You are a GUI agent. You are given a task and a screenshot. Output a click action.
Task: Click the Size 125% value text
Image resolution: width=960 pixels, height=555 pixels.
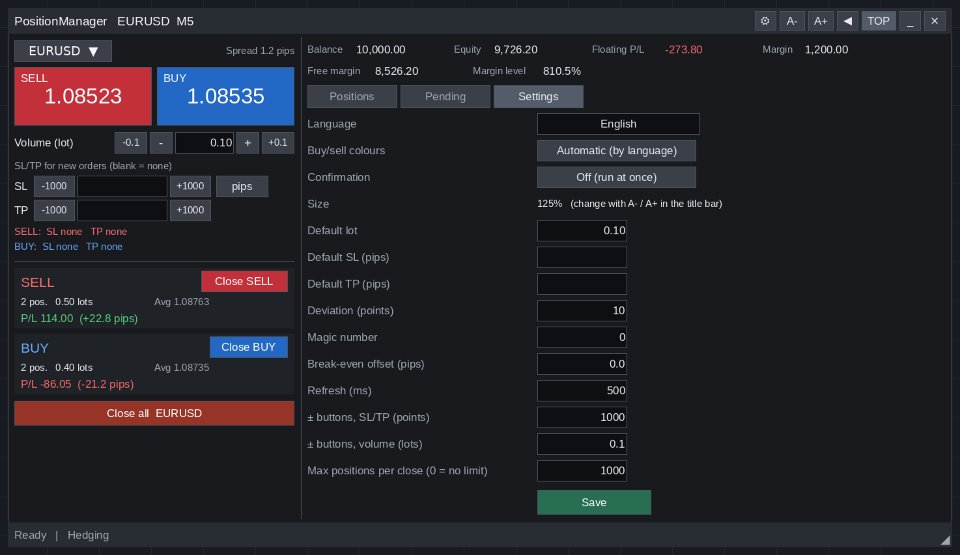(550, 204)
